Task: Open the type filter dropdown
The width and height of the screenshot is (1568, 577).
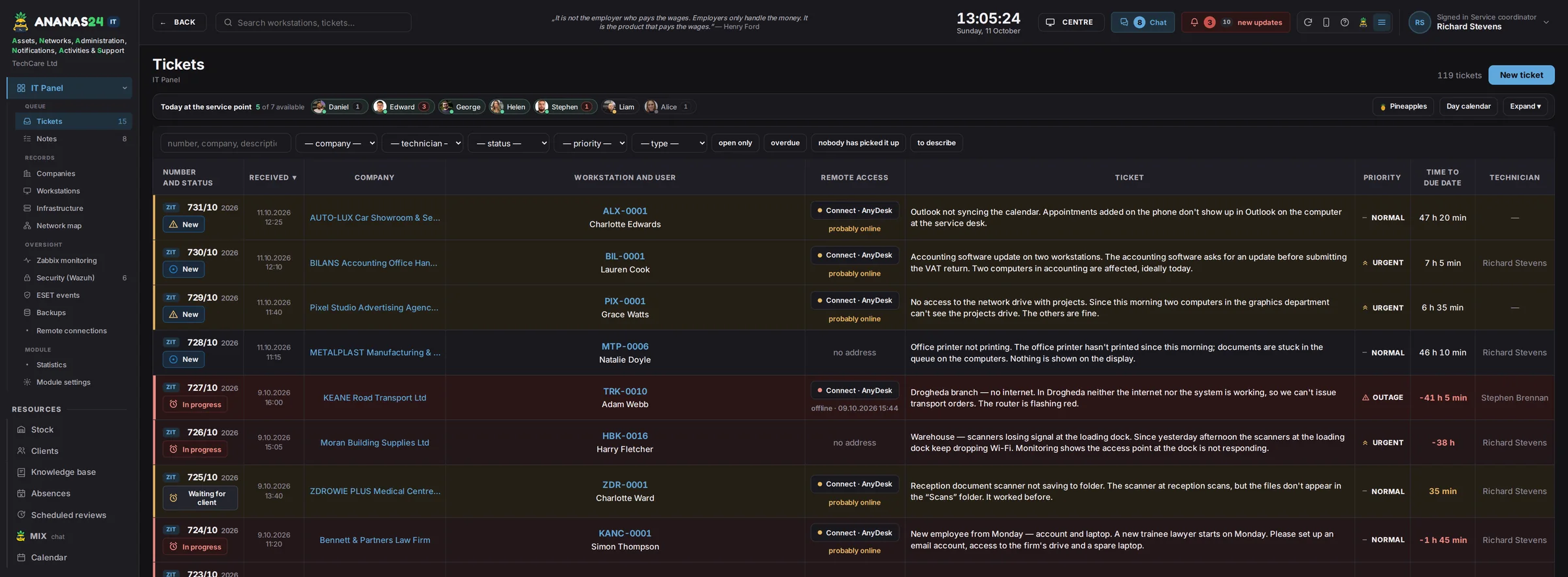Action: pos(669,143)
